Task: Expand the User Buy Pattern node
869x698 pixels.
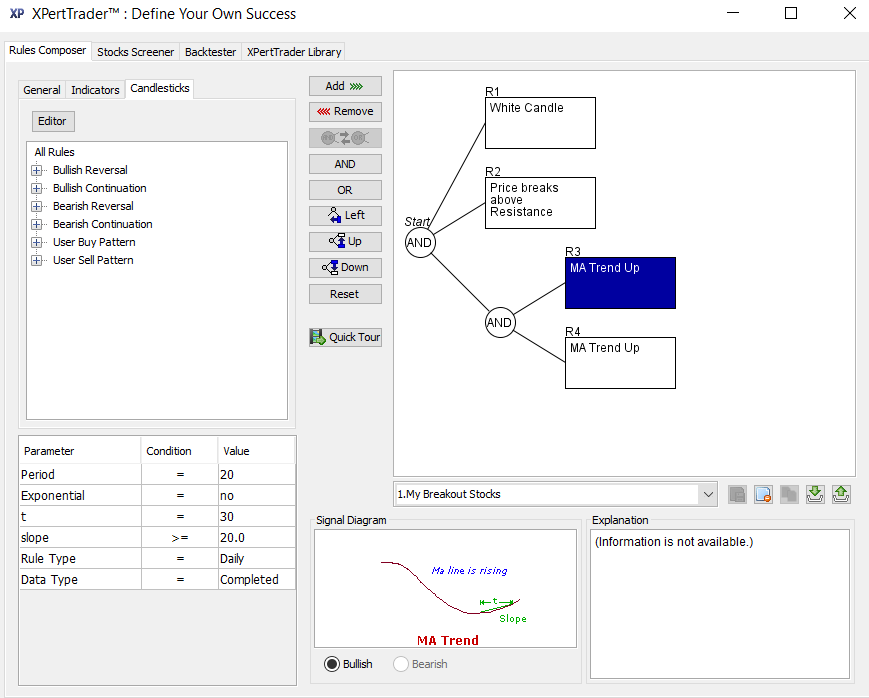Action: click(x=37, y=242)
